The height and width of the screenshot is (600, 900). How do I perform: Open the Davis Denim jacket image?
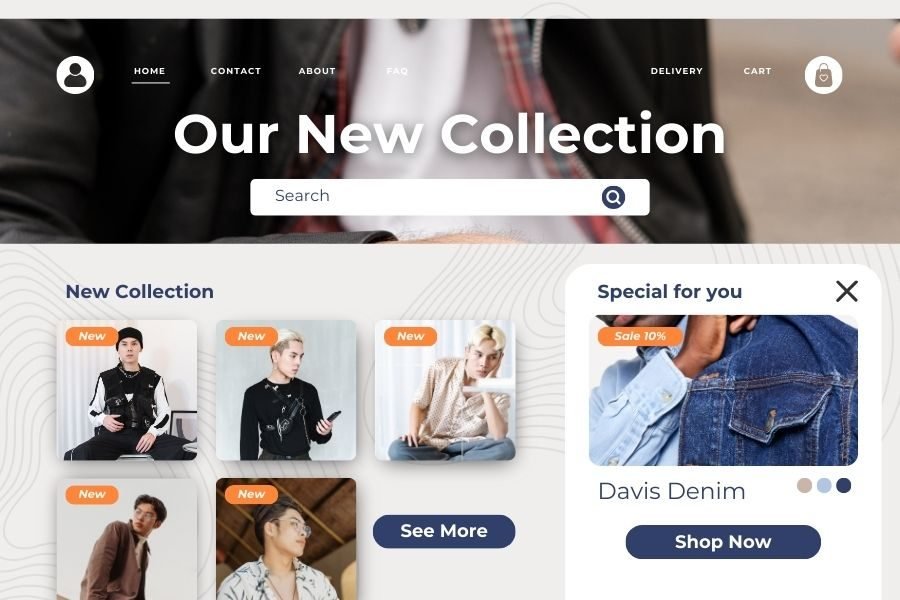[x=723, y=390]
